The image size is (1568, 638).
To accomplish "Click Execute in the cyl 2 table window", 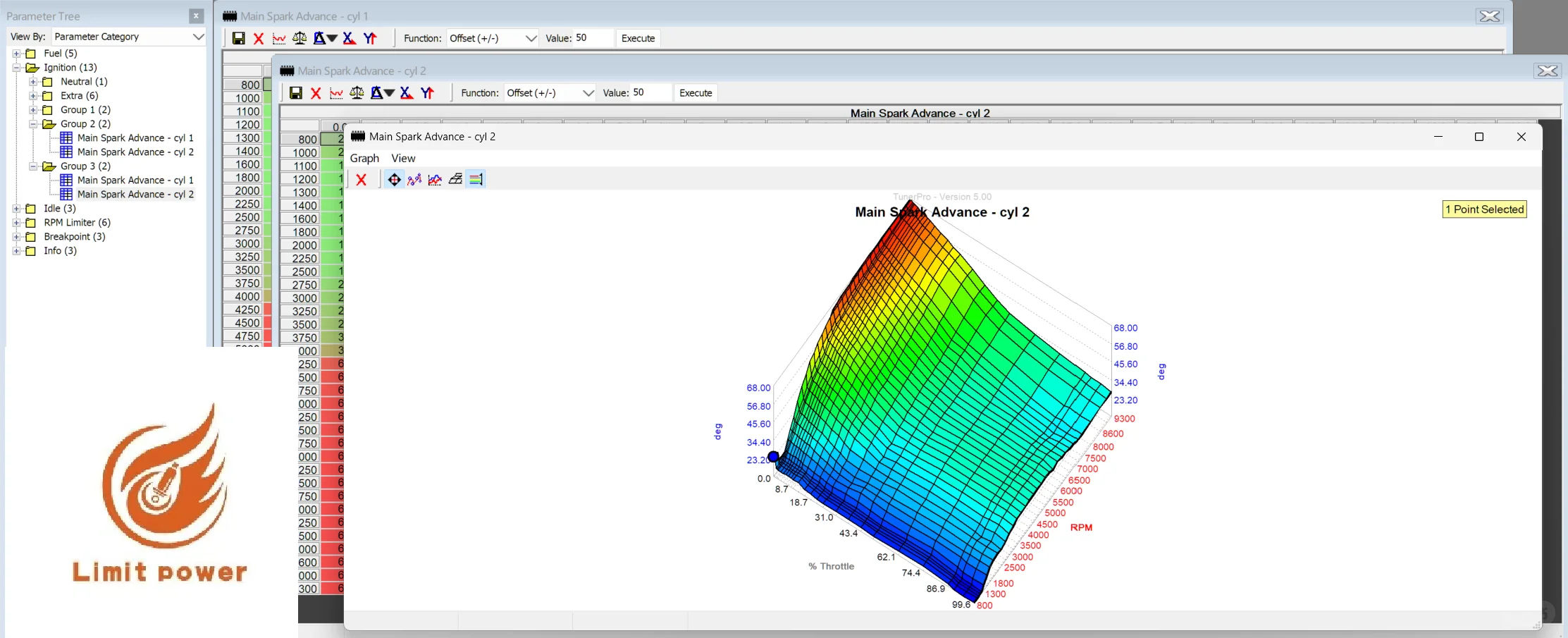I will 696,93.
